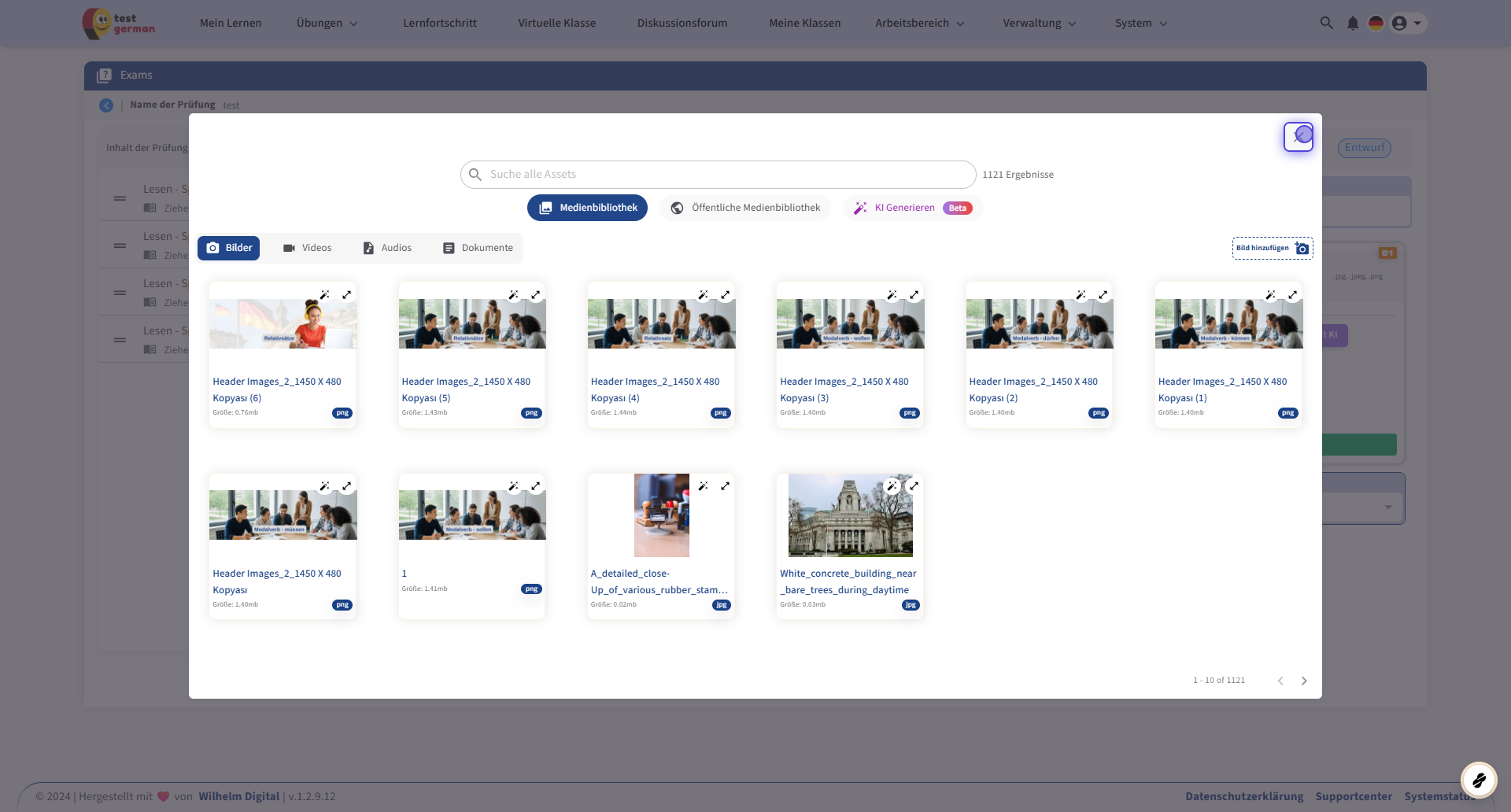Click the back arrow next to Name der Prüfung
1511x812 pixels.
click(x=106, y=105)
